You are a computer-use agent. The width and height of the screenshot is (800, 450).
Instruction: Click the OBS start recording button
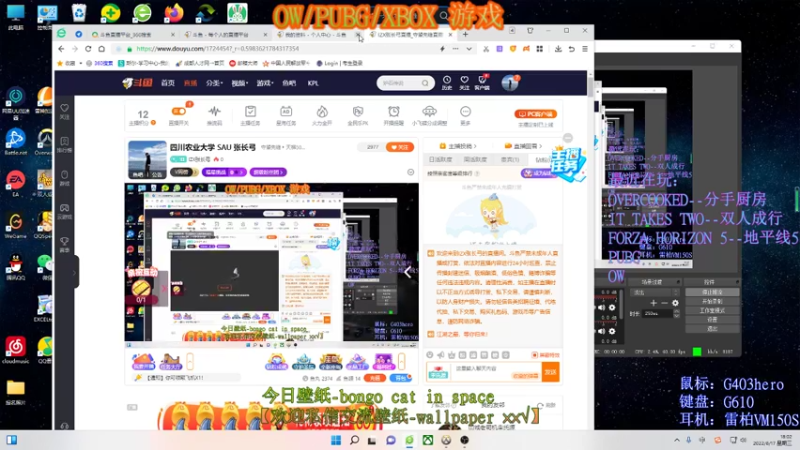712,302
